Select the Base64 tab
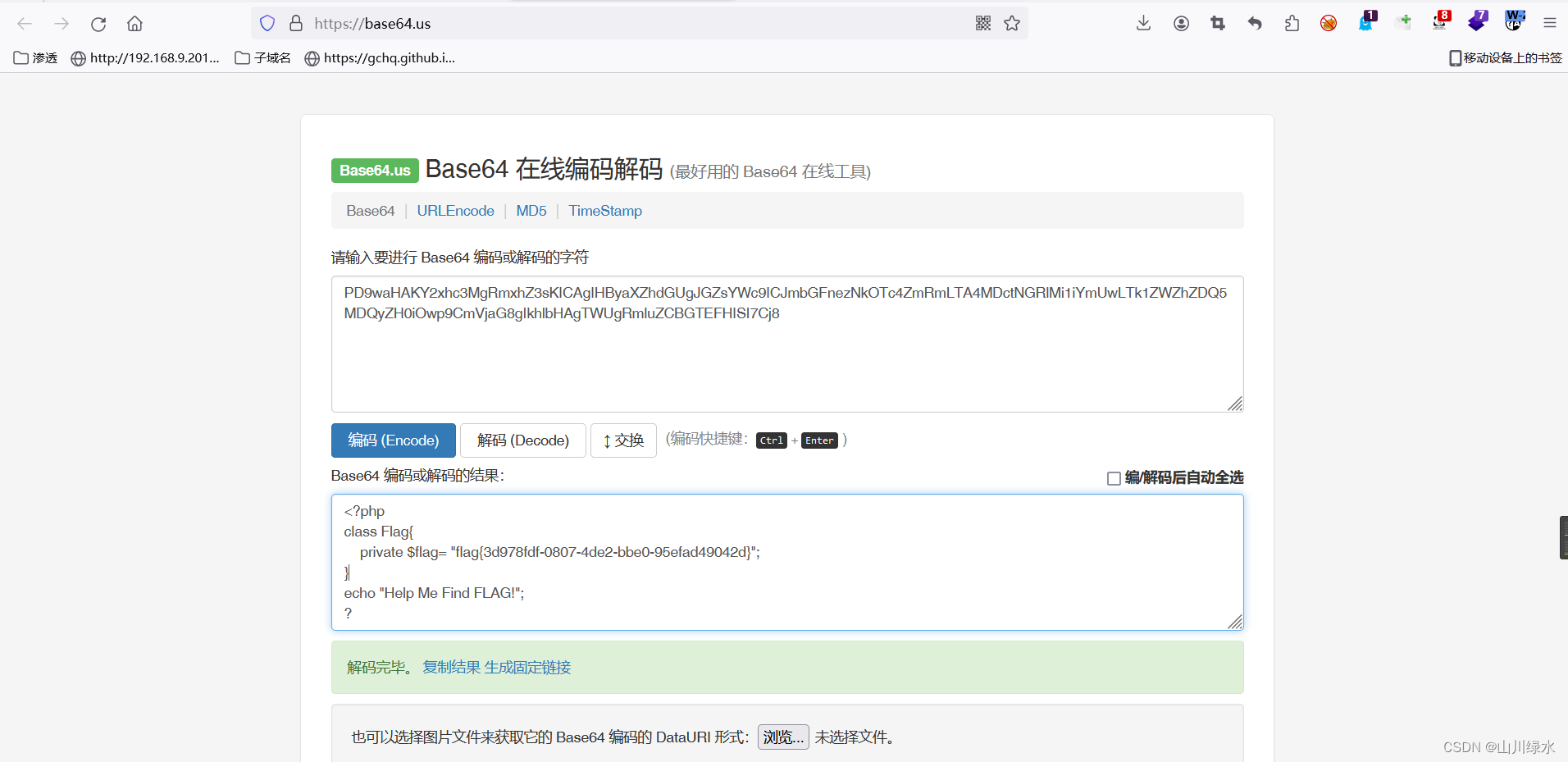 pyautogui.click(x=371, y=211)
